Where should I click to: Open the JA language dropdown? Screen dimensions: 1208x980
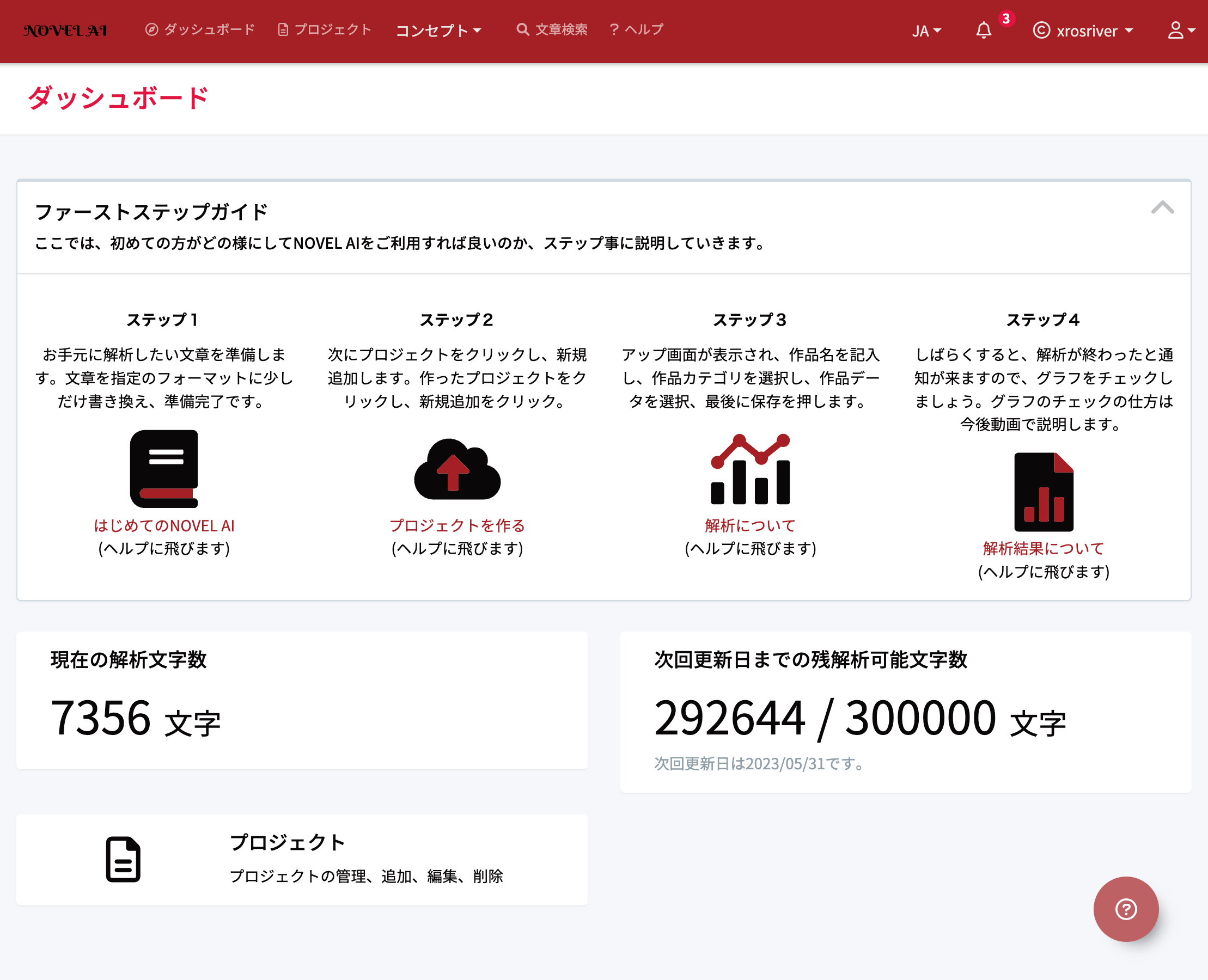(x=926, y=30)
